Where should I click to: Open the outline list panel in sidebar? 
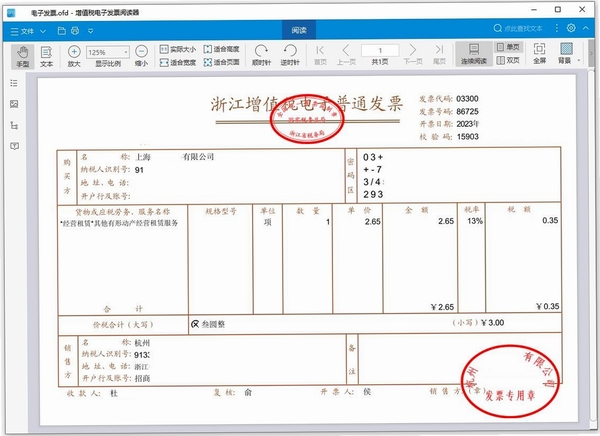14,83
